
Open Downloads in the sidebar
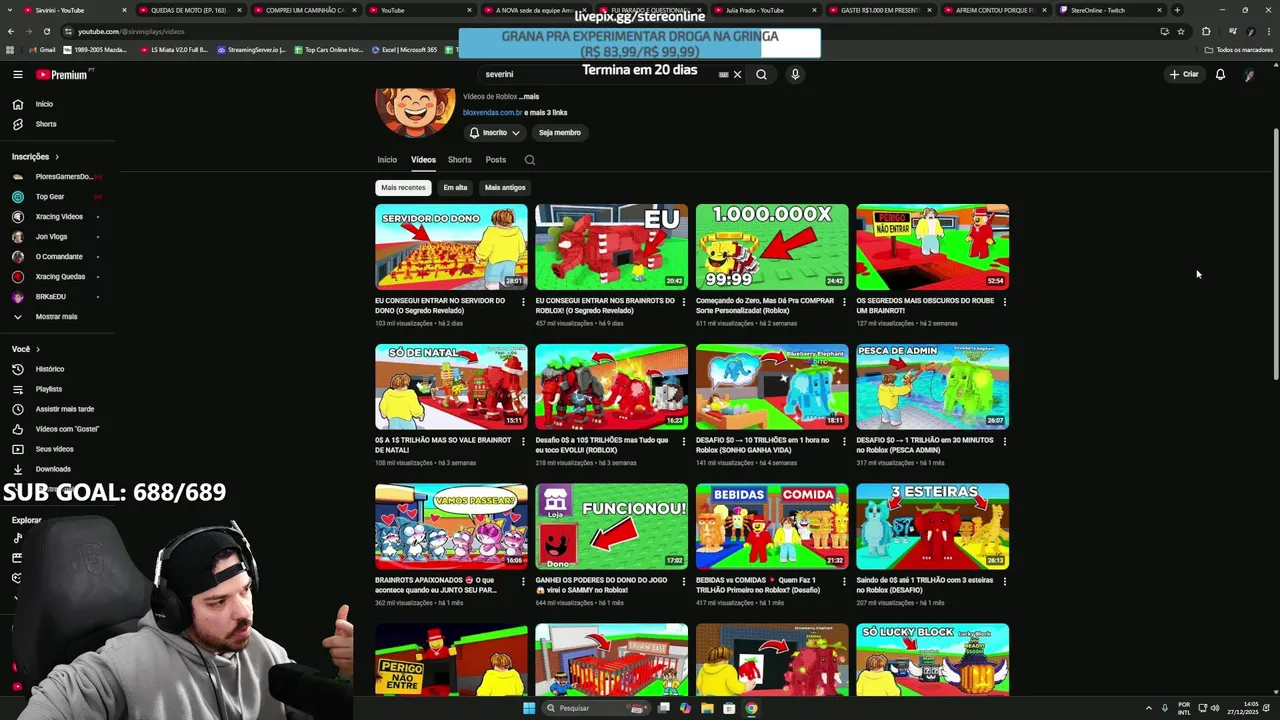coord(53,469)
